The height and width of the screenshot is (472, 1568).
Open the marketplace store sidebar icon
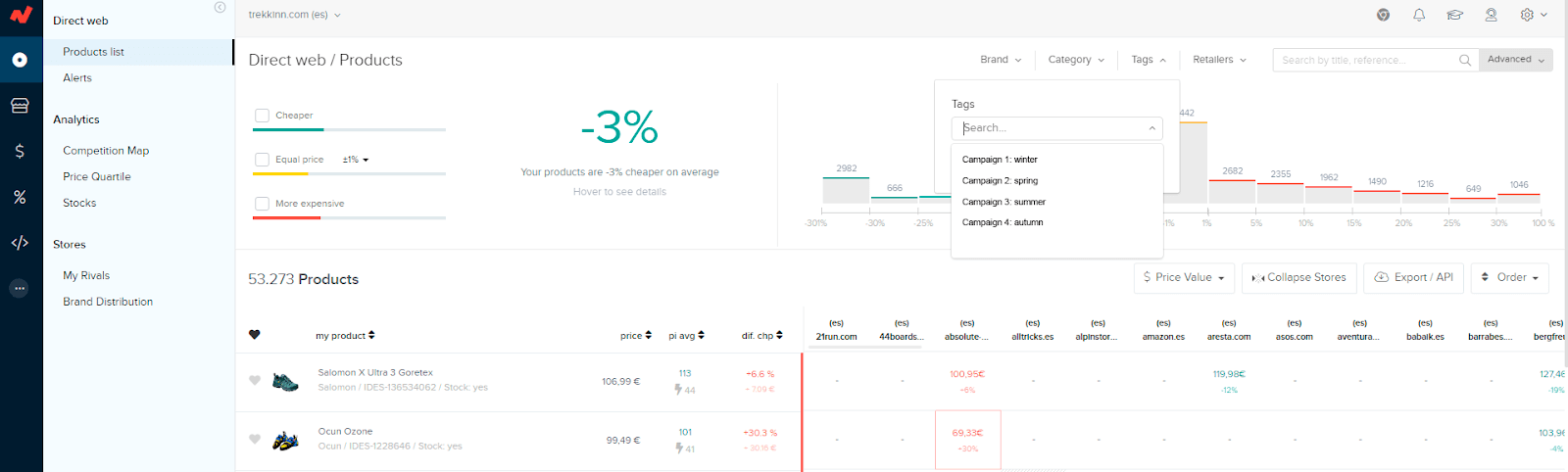pos(20,106)
